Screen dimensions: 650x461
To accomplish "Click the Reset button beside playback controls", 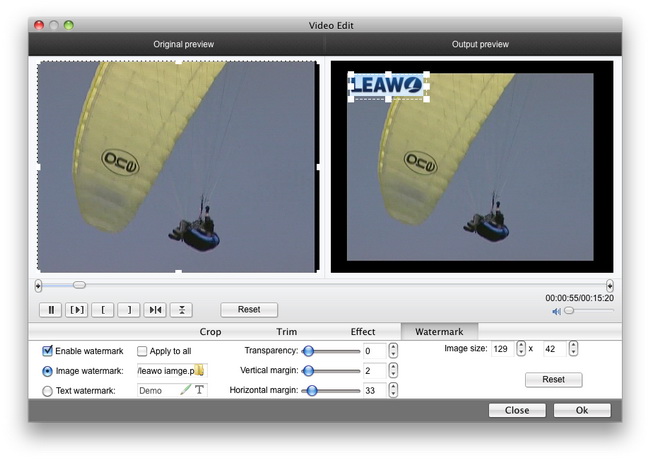I will (x=249, y=310).
